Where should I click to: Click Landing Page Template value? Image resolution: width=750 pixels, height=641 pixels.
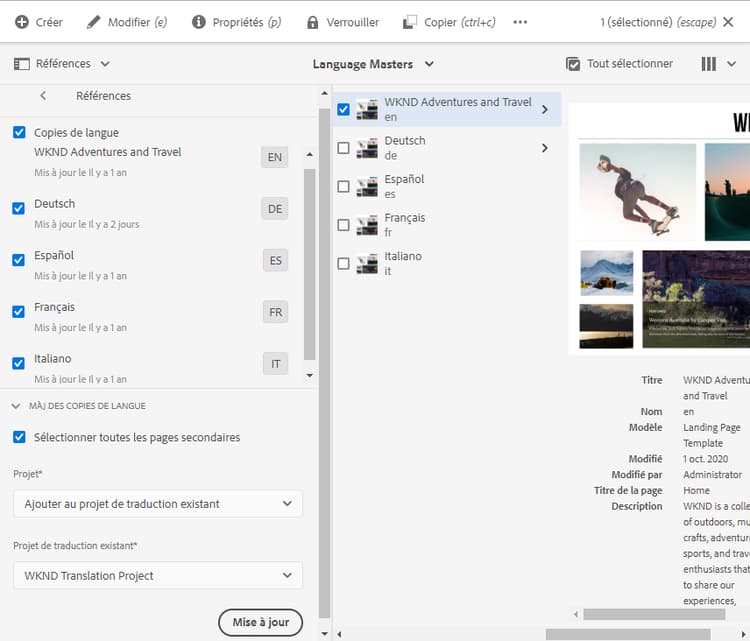(712, 435)
